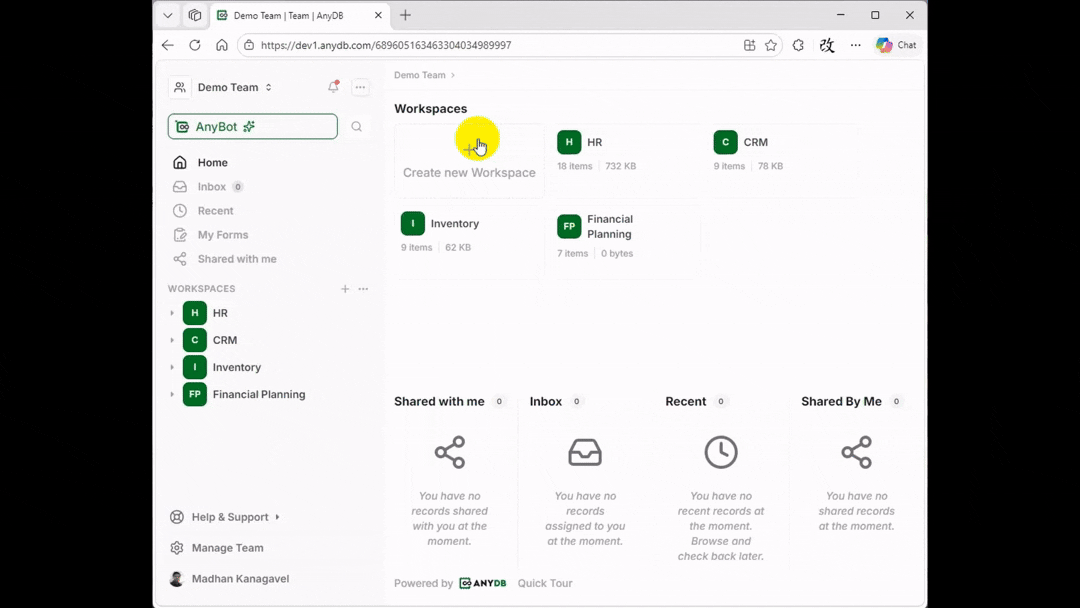Viewport: 1080px width, 608px height.
Task: Reload the page
Action: click(x=195, y=45)
